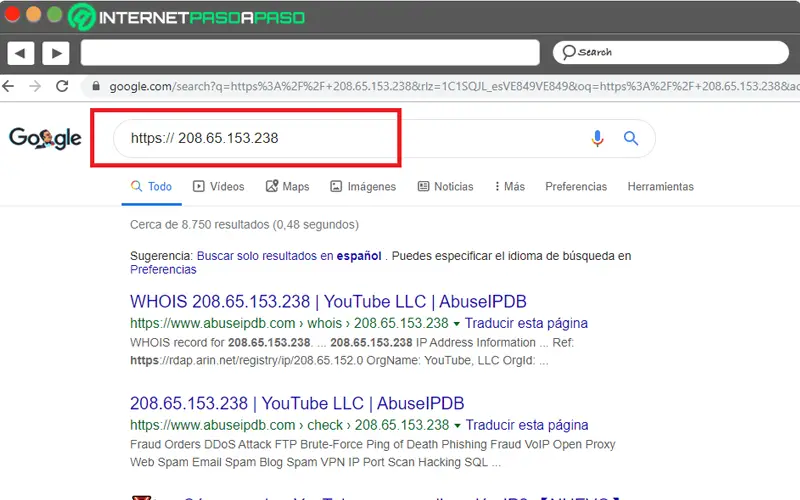Click the Search field in mock frame
The width and height of the screenshot is (800, 500).
pyautogui.click(x=670, y=53)
